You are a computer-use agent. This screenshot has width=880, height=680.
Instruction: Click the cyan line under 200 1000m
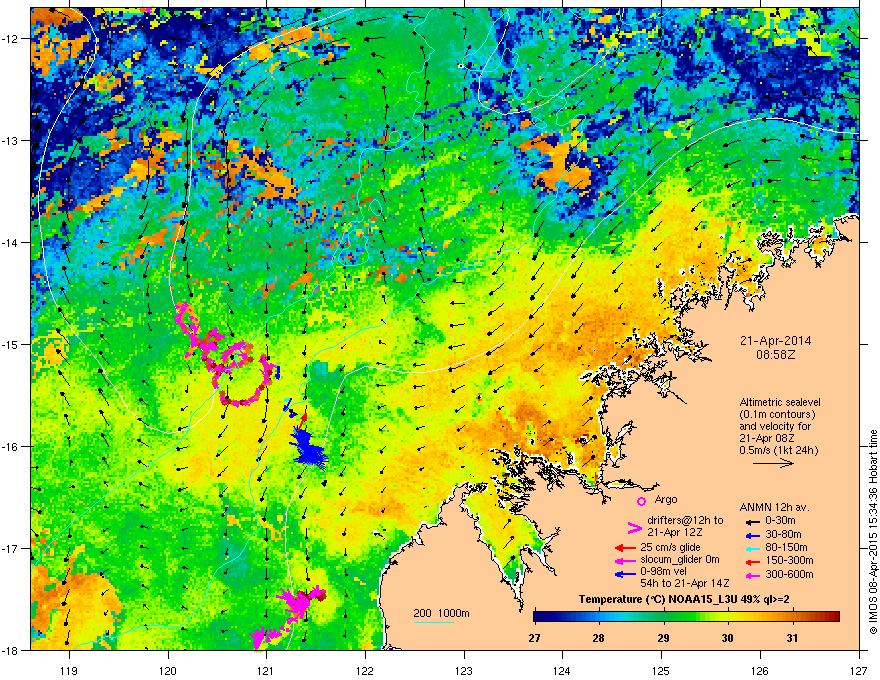tap(434, 622)
